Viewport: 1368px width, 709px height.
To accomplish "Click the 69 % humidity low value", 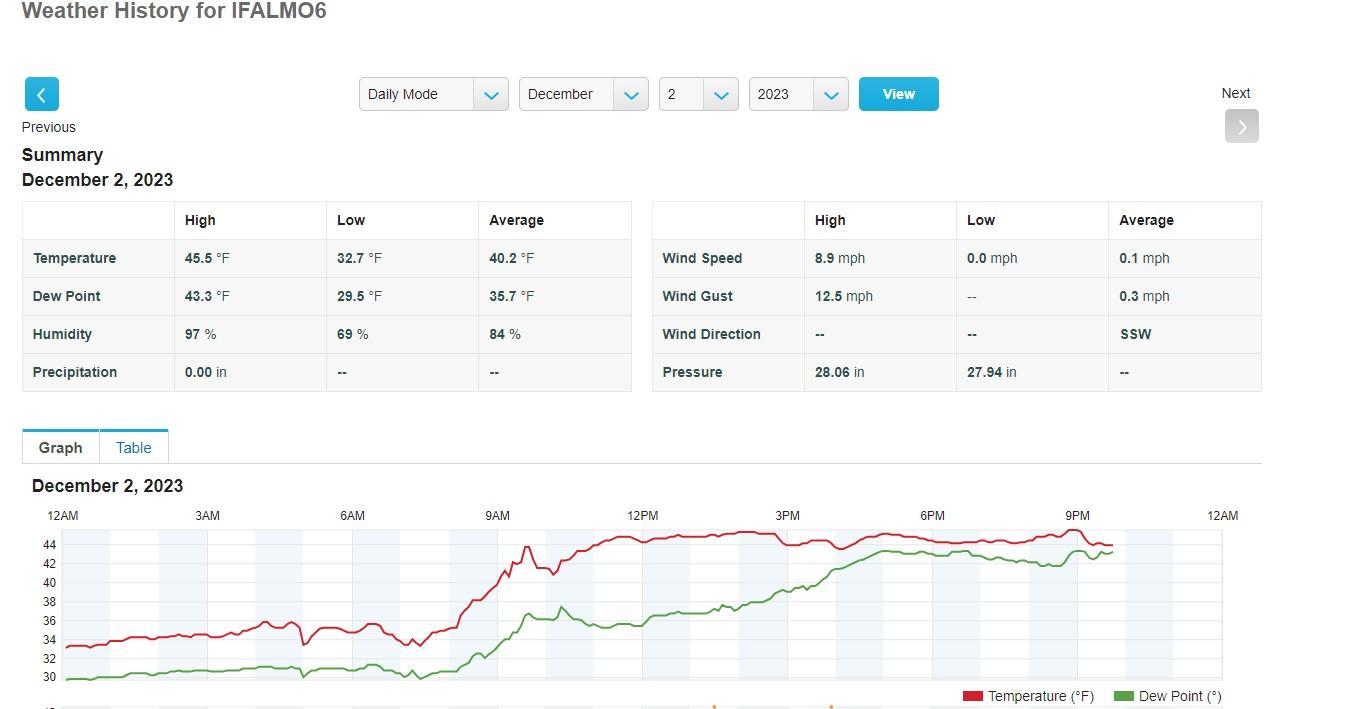I will tap(353, 334).
